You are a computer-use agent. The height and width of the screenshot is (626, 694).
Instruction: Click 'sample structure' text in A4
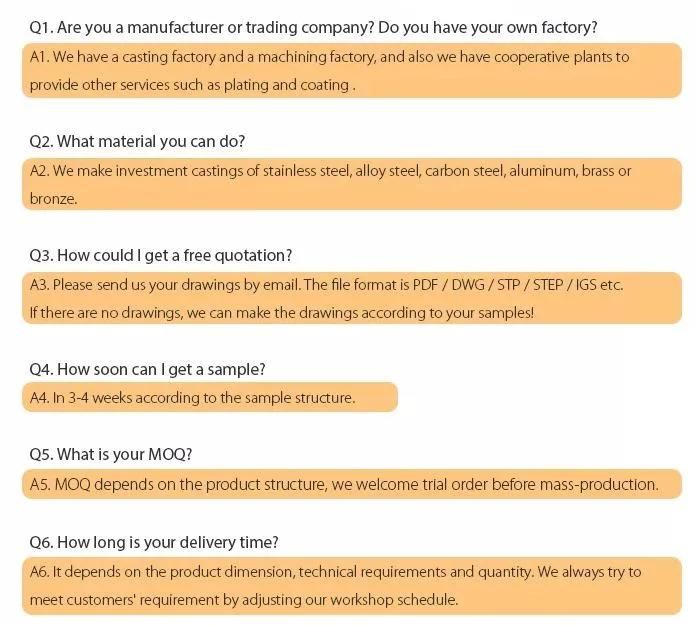coord(299,398)
